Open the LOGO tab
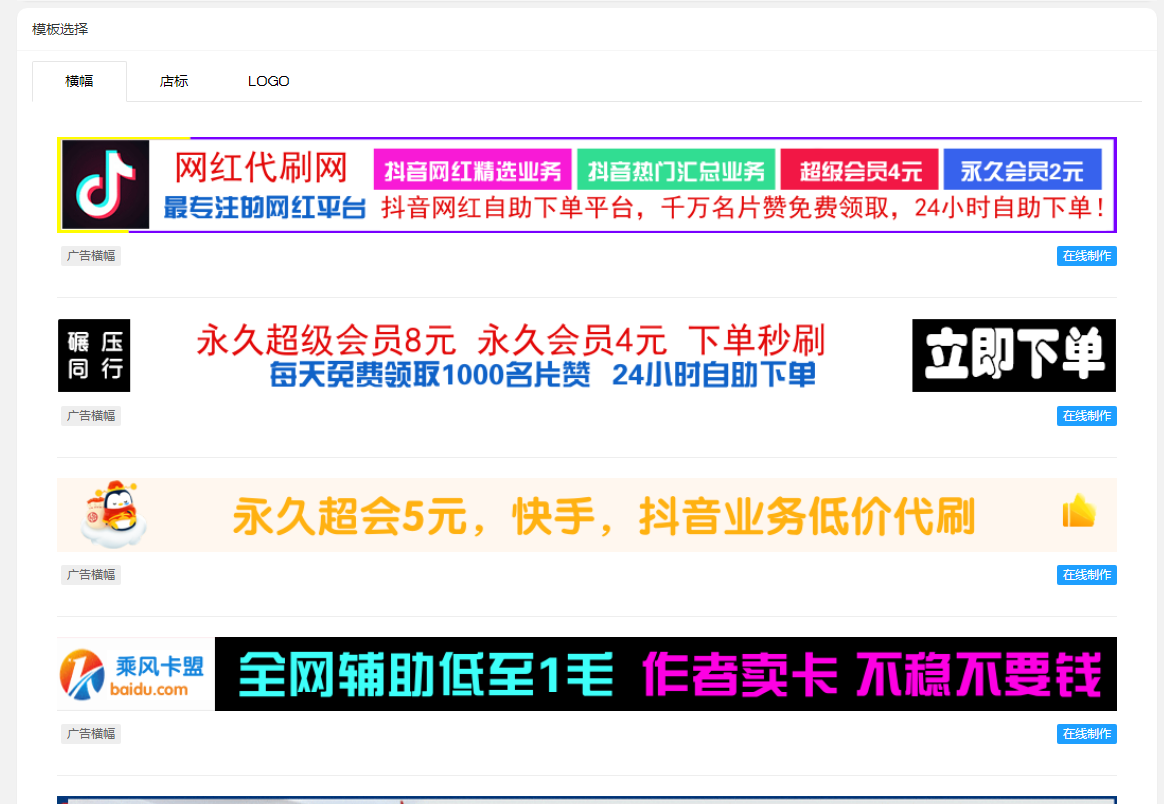The height and width of the screenshot is (804, 1164). [269, 81]
